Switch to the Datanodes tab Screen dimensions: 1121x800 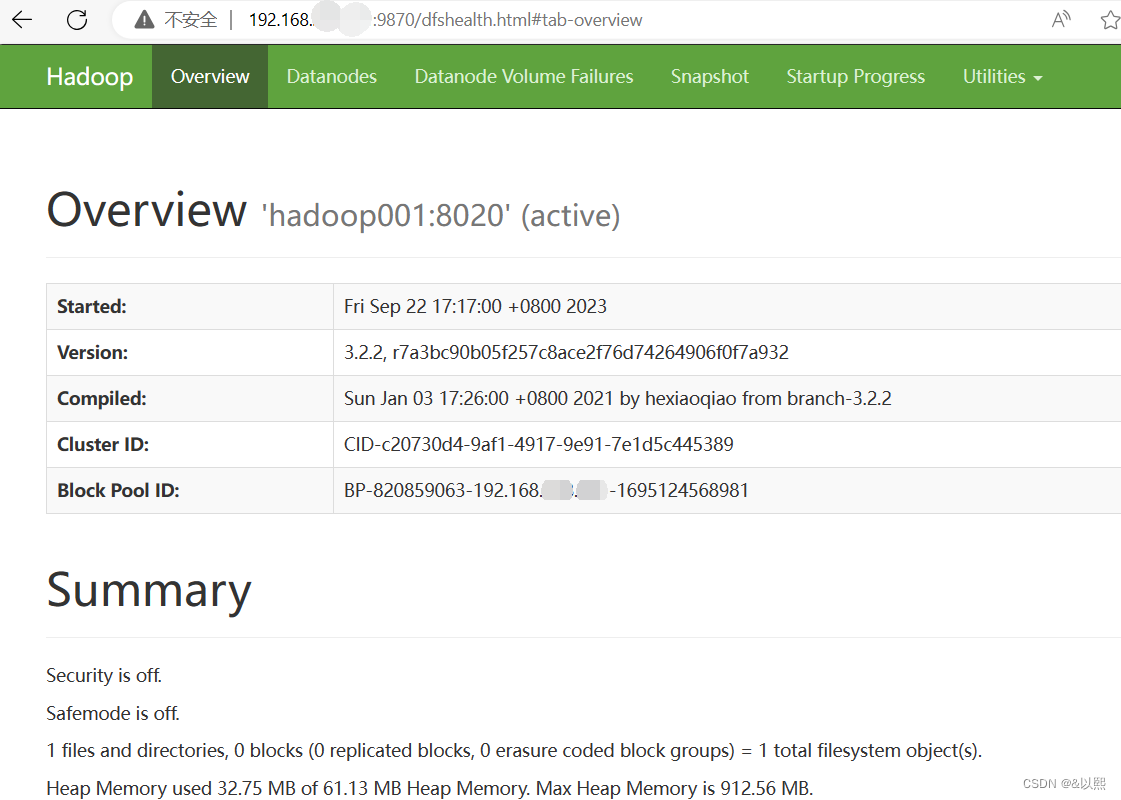pos(331,76)
